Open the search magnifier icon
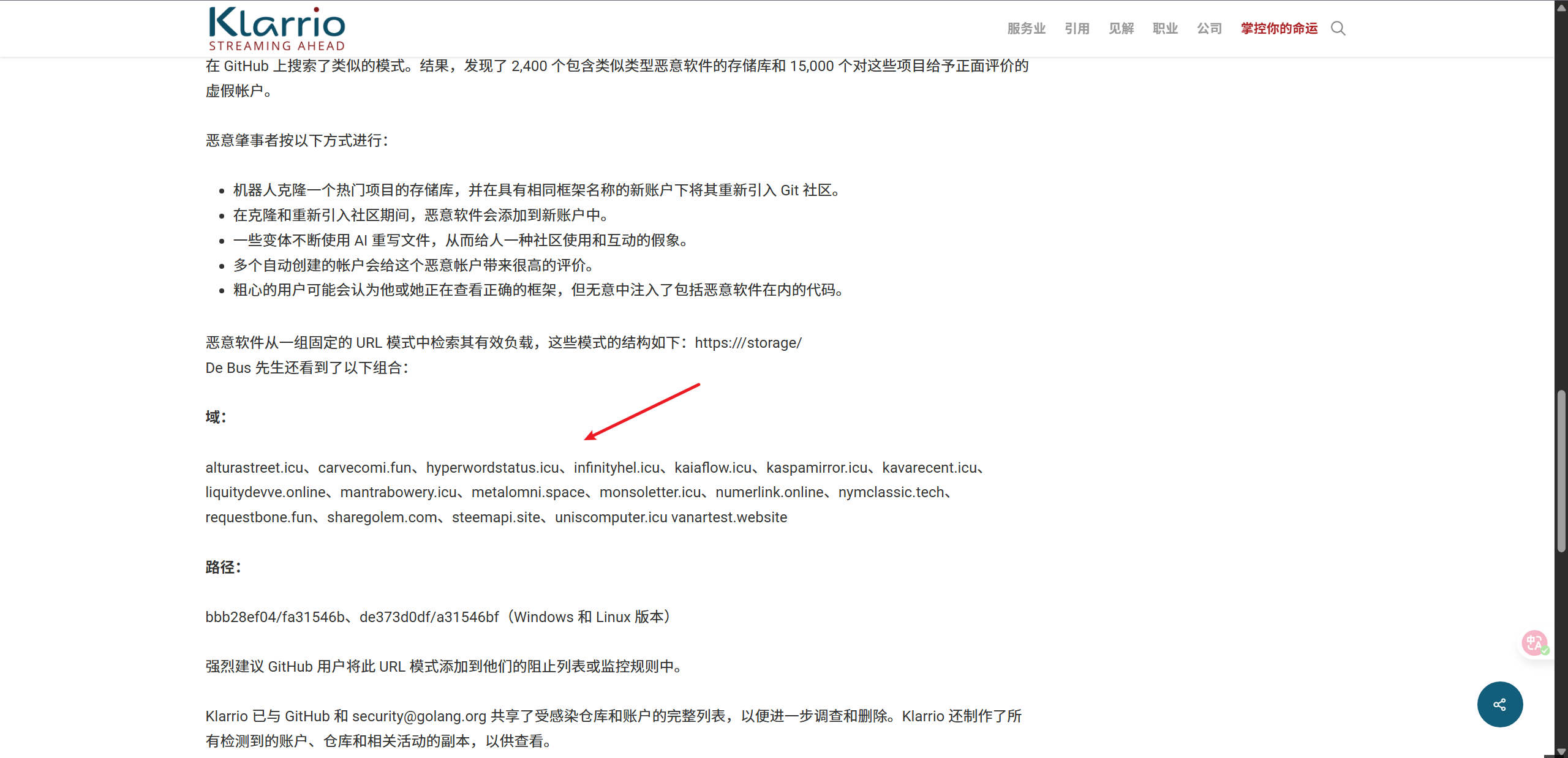The image size is (1568, 758). pos(1338,28)
